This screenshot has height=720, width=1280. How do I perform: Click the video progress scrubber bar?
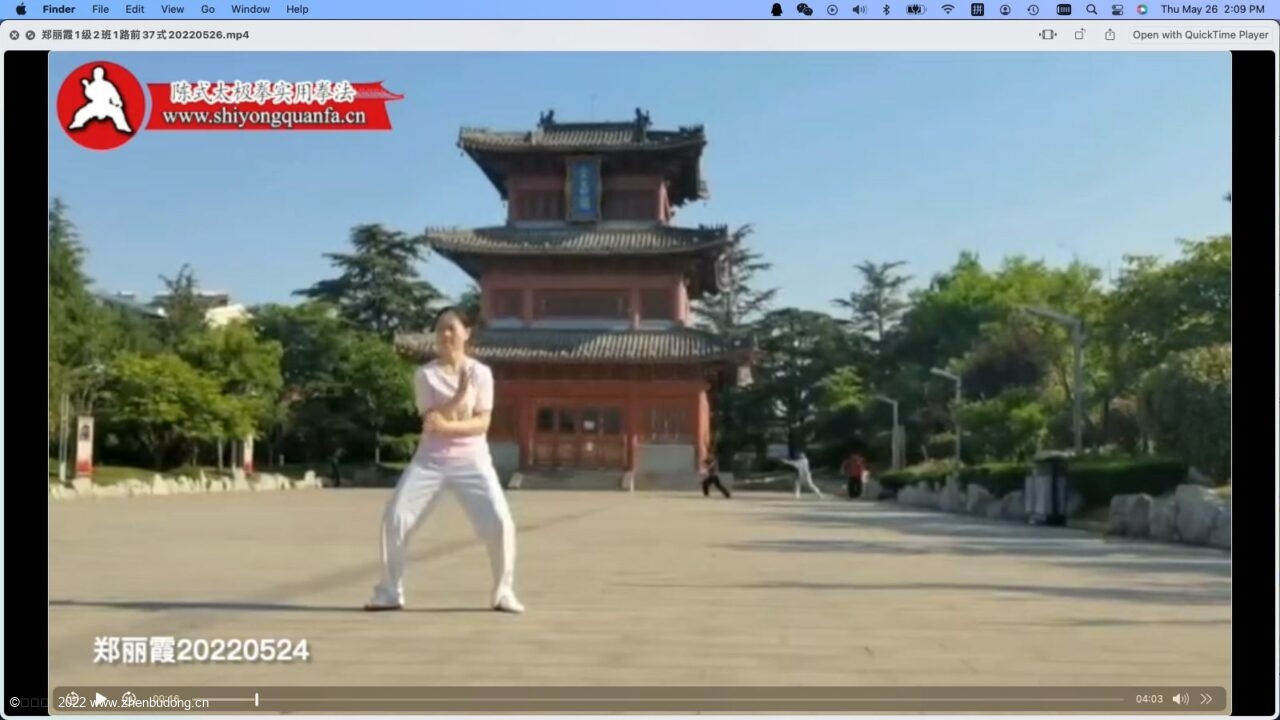(640, 699)
